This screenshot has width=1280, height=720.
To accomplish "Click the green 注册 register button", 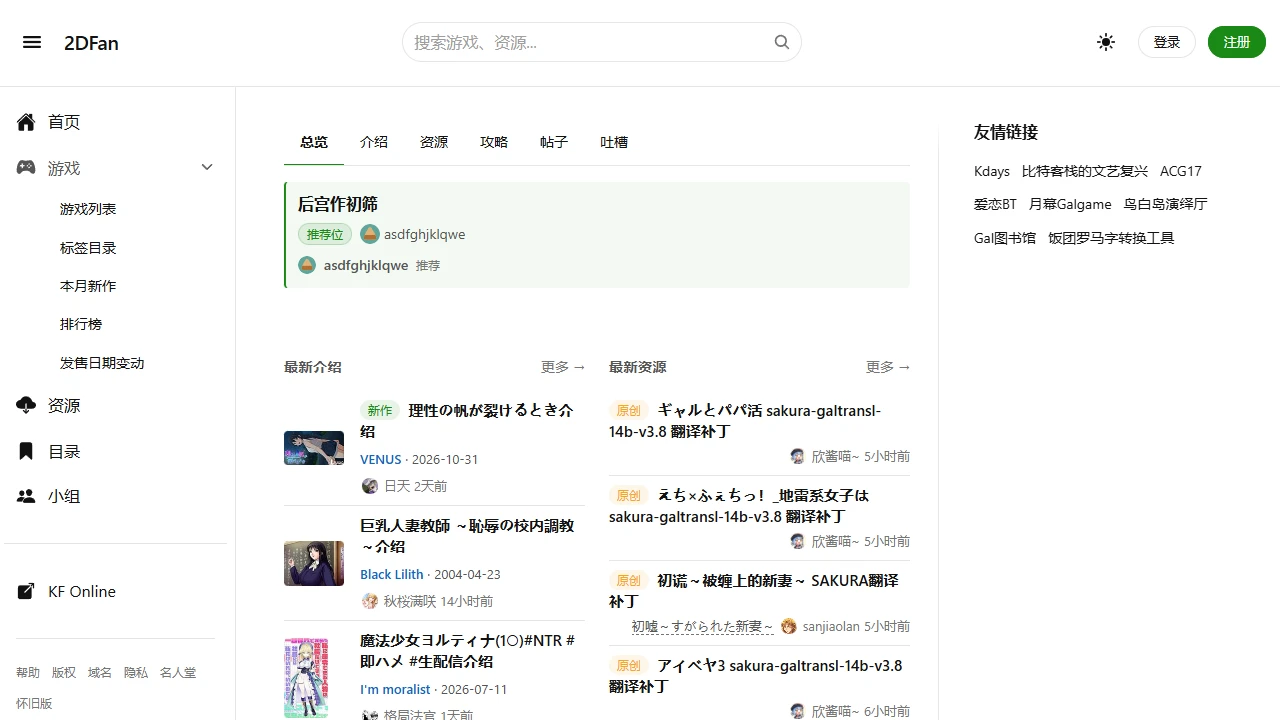I will 1237,42.
